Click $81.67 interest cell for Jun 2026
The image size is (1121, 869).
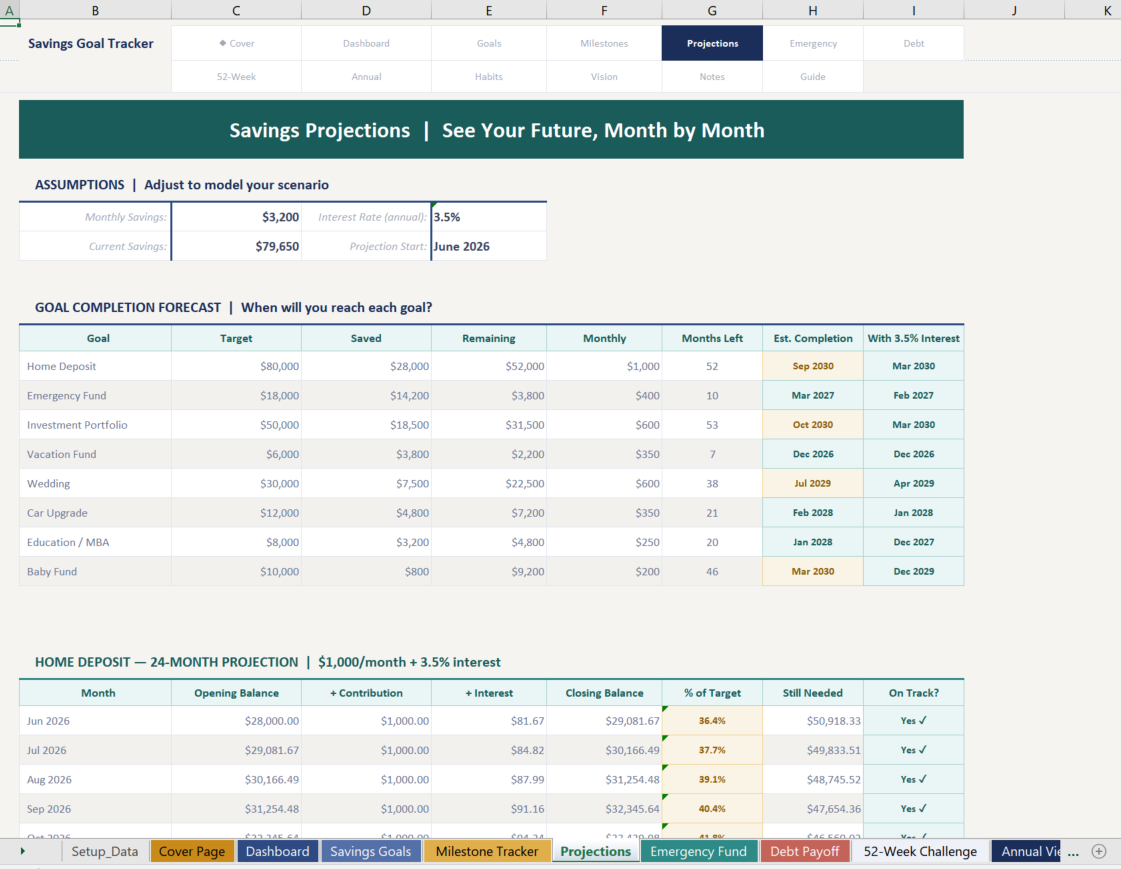pos(489,721)
